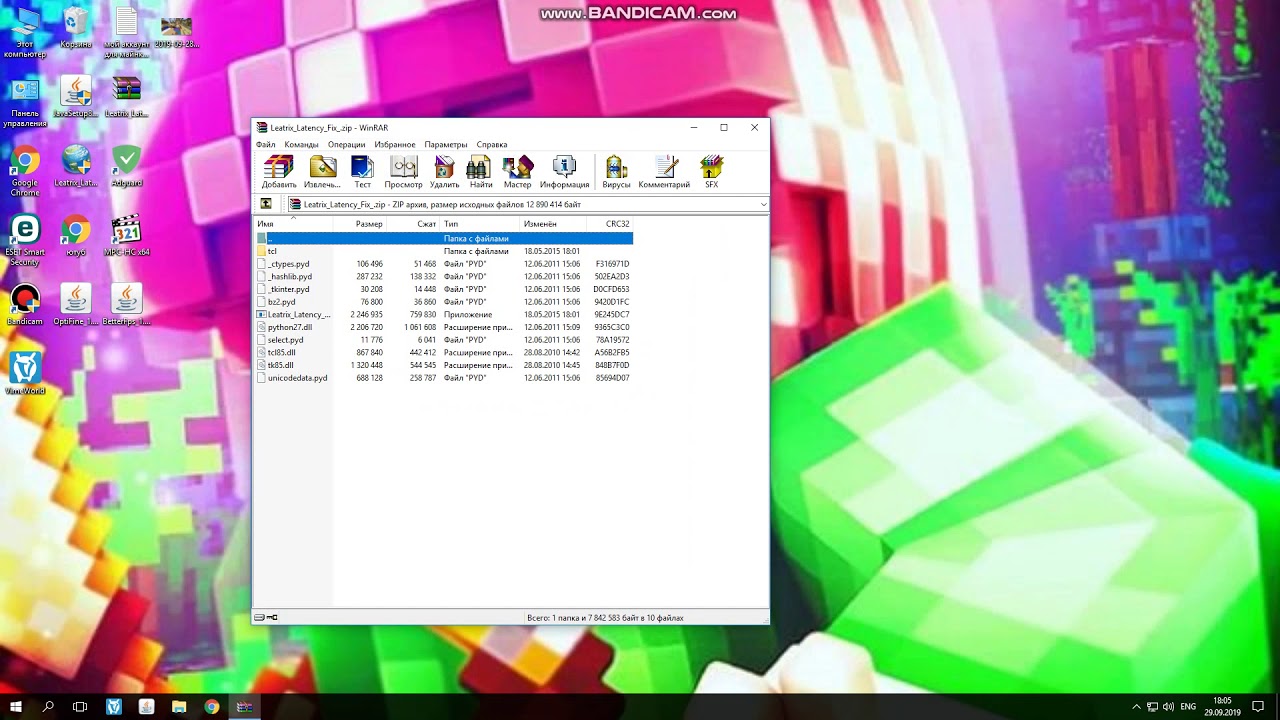This screenshot has height=720, width=1280.
Task: Click the taskbar search magnifier
Action: click(48, 707)
